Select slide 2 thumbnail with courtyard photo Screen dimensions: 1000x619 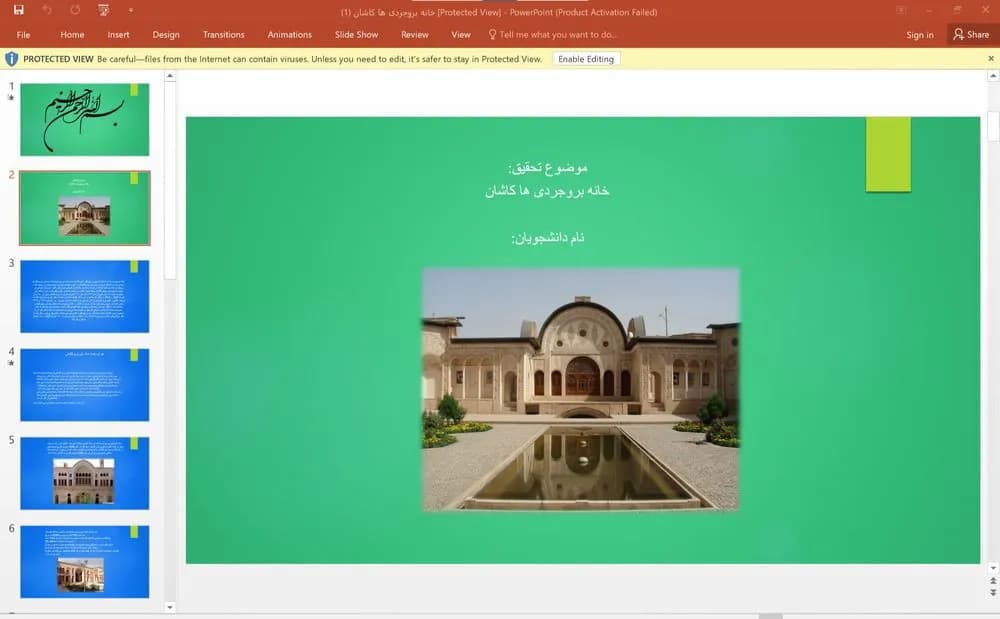coord(85,208)
